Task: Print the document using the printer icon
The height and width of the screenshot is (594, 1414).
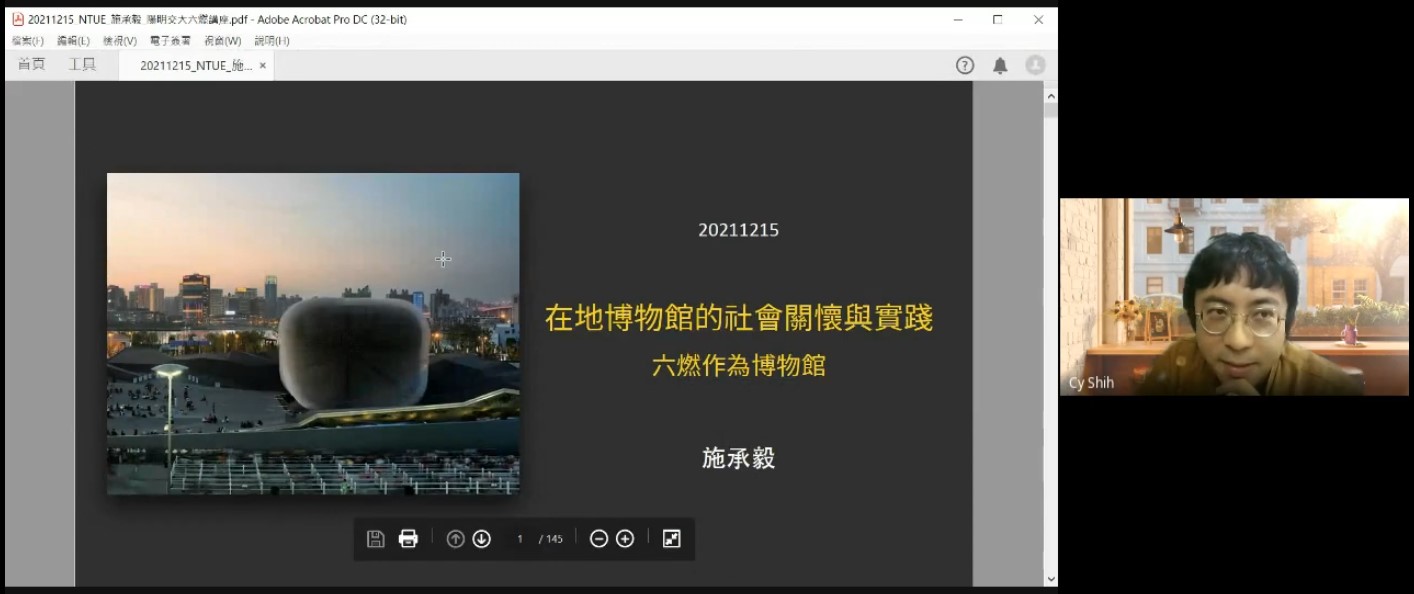Action: coord(408,539)
